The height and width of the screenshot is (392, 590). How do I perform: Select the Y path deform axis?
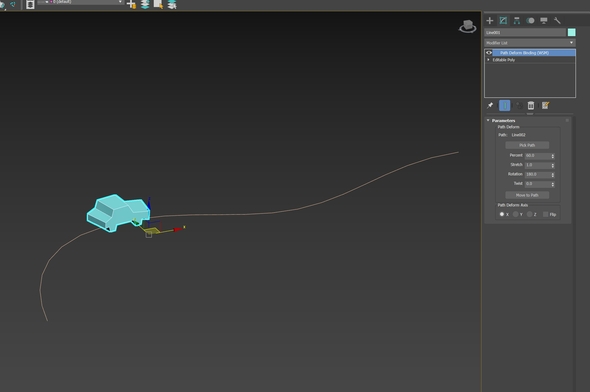coord(515,214)
